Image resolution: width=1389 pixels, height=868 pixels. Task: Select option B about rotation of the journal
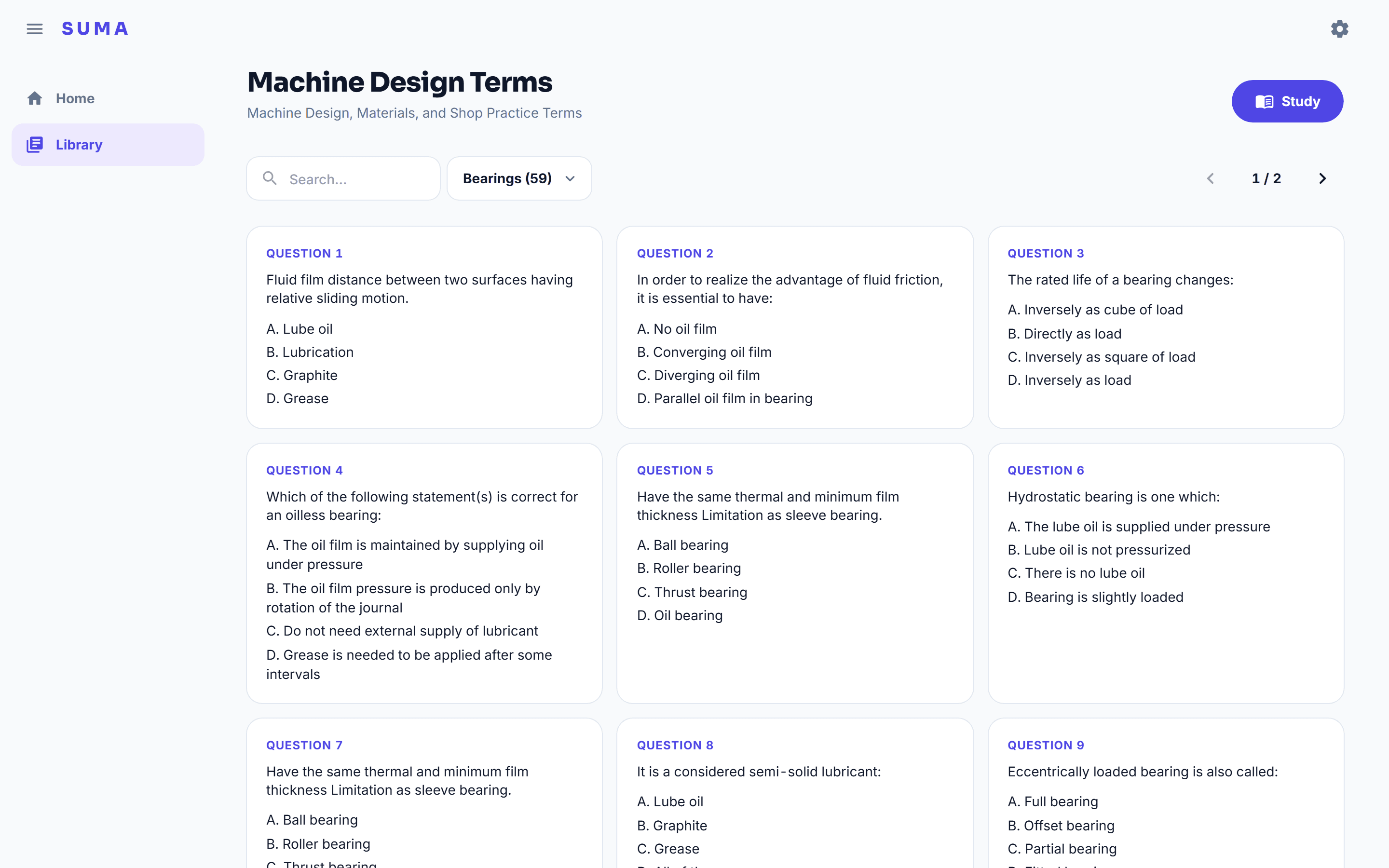pos(403,598)
